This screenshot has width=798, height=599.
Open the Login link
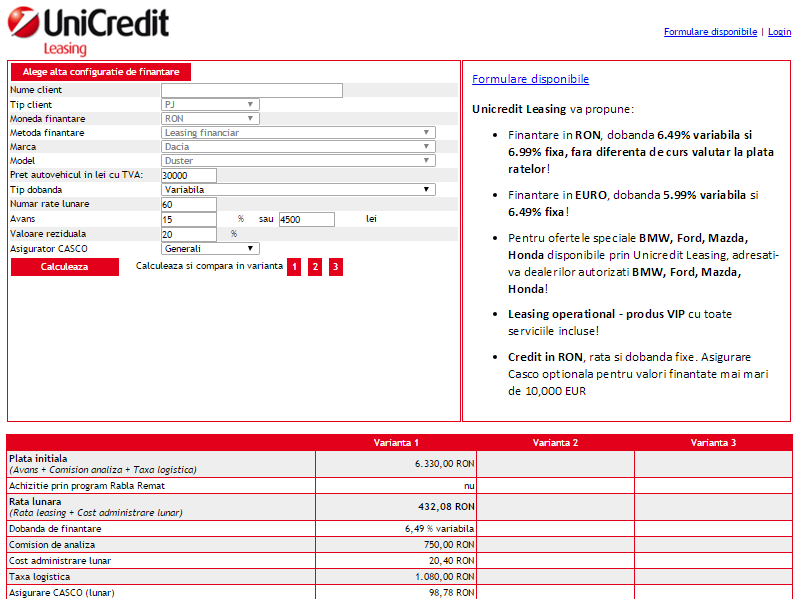pos(779,32)
